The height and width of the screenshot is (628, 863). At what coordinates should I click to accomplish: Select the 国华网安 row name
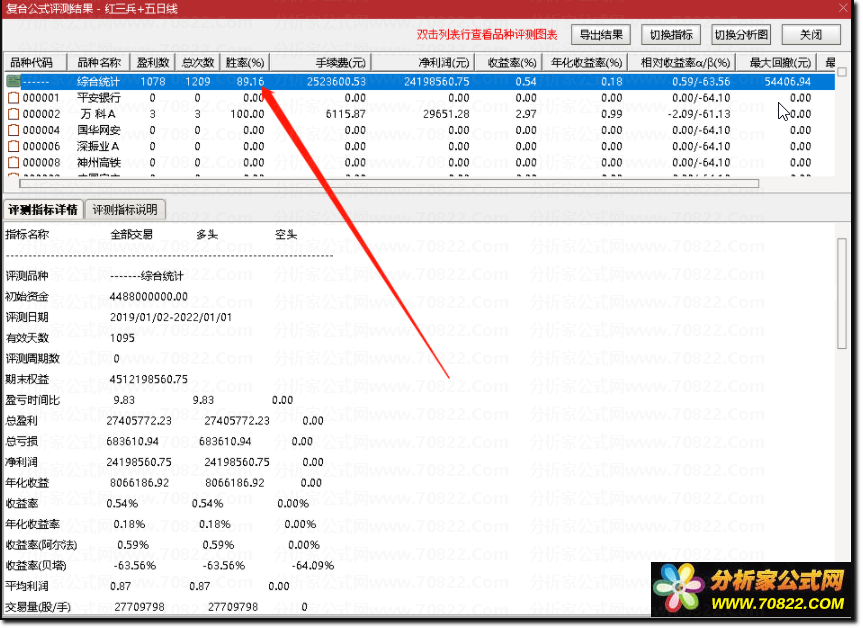(x=99, y=130)
